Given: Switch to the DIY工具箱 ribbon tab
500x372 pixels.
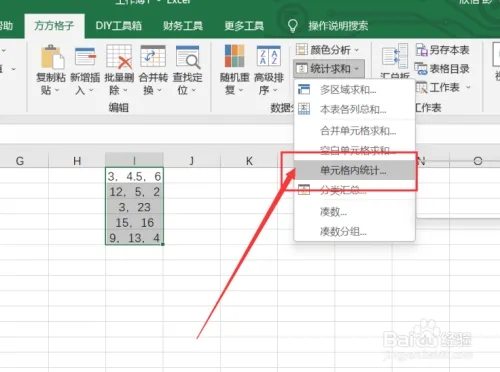Looking at the screenshot, I should pos(118,26).
